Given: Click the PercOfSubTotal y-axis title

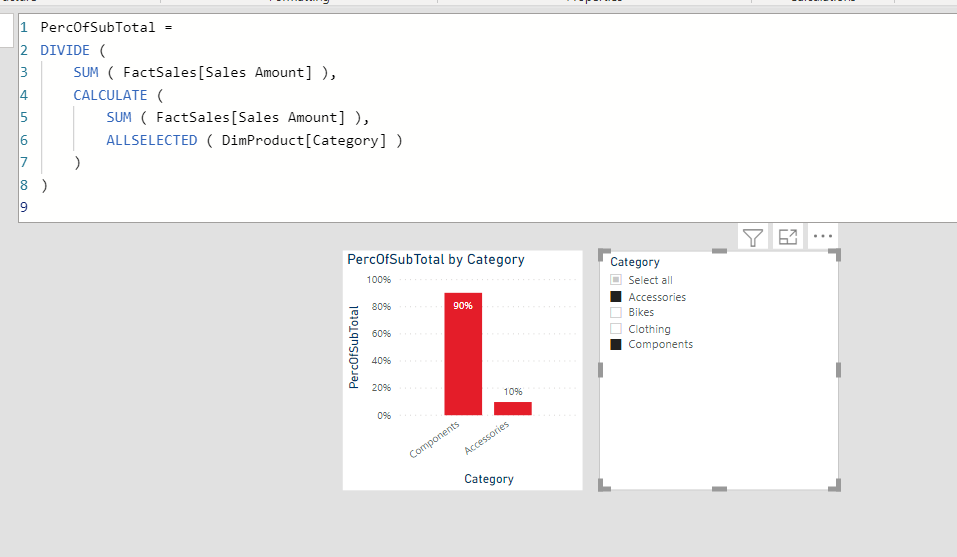Looking at the screenshot, I should tap(353, 347).
